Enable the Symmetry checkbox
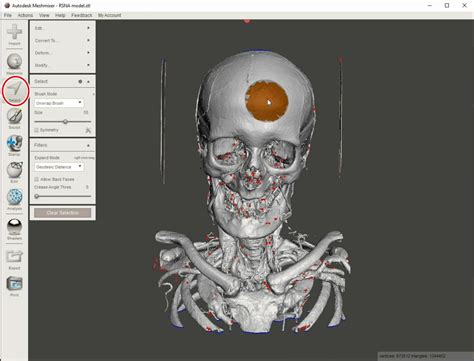 [x=37, y=130]
